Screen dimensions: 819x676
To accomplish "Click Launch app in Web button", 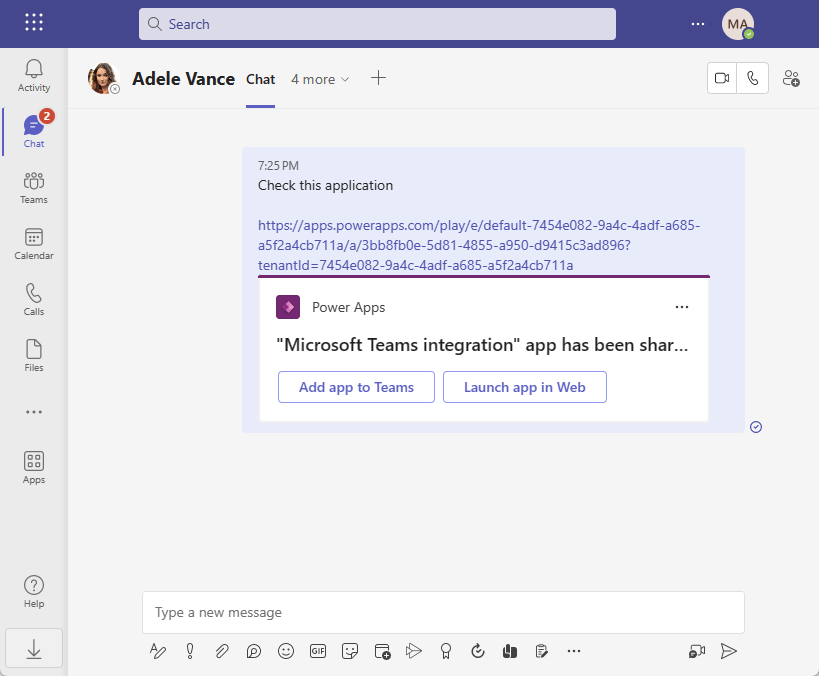I will click(524, 387).
